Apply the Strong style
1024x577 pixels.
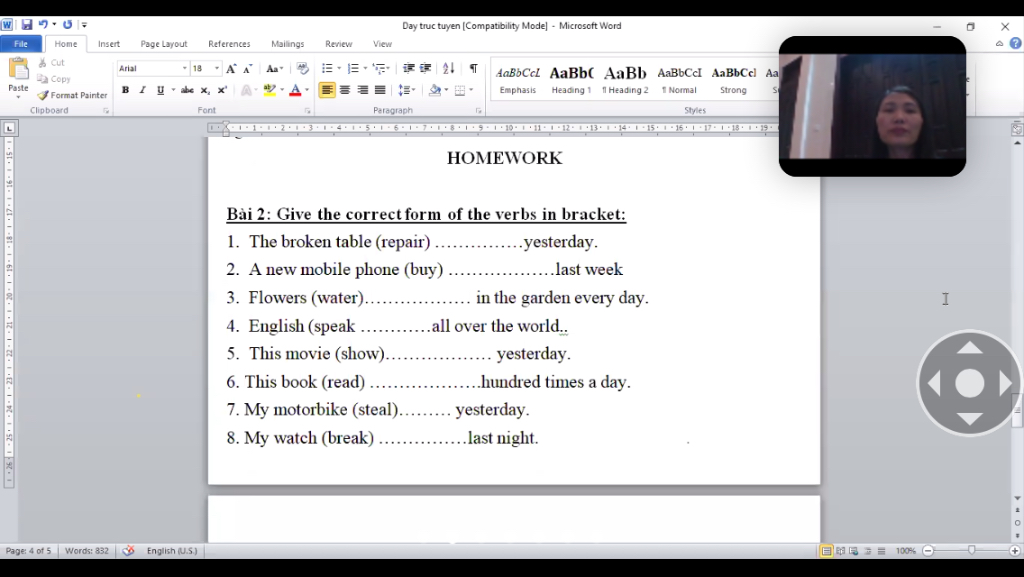pos(733,80)
